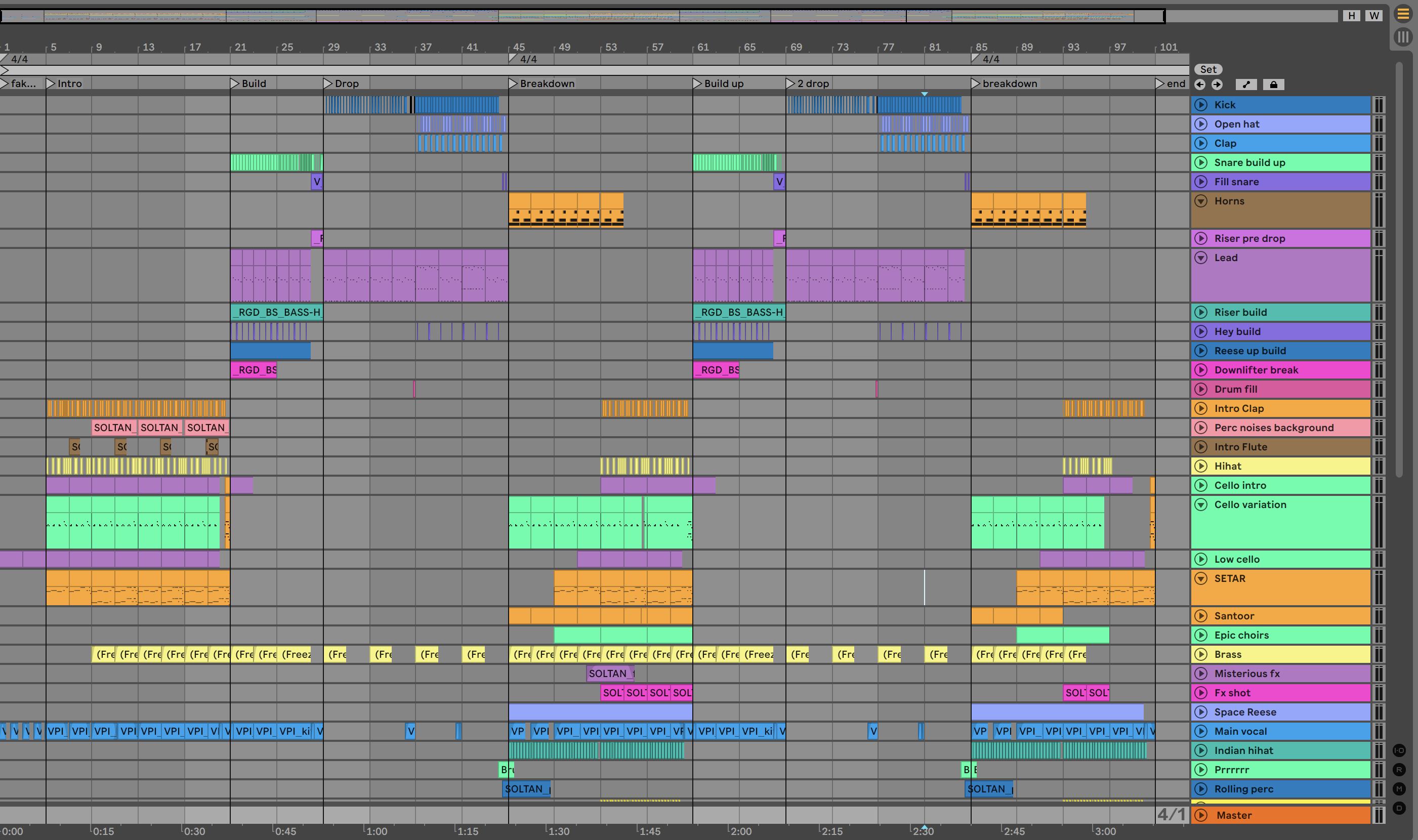Collapse the Horns track with its arrow
Image resolution: width=1418 pixels, height=840 pixels.
[1200, 201]
